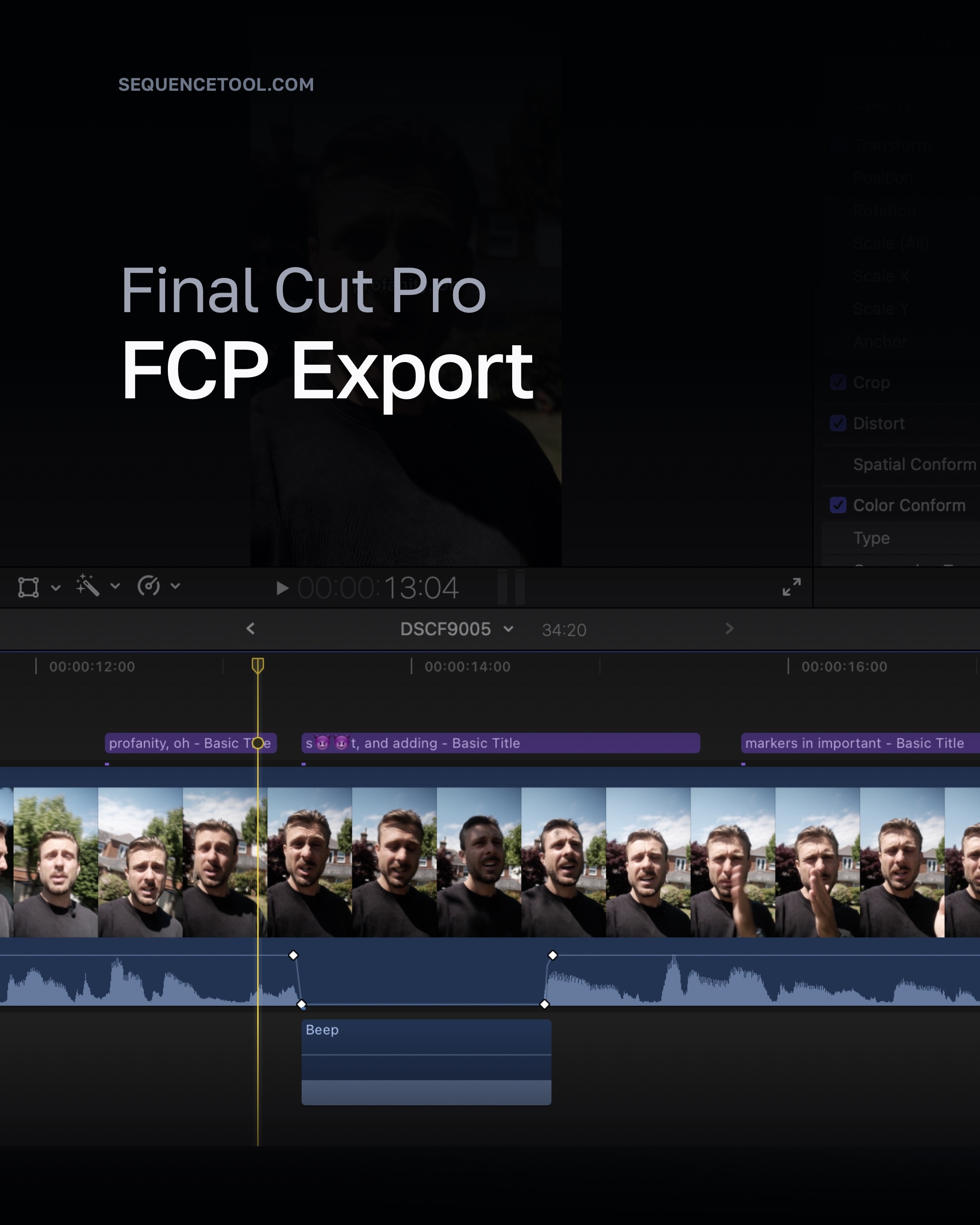The image size is (980, 1225).
Task: Click the upper-right audio keyframe diamond
Action: click(552, 955)
